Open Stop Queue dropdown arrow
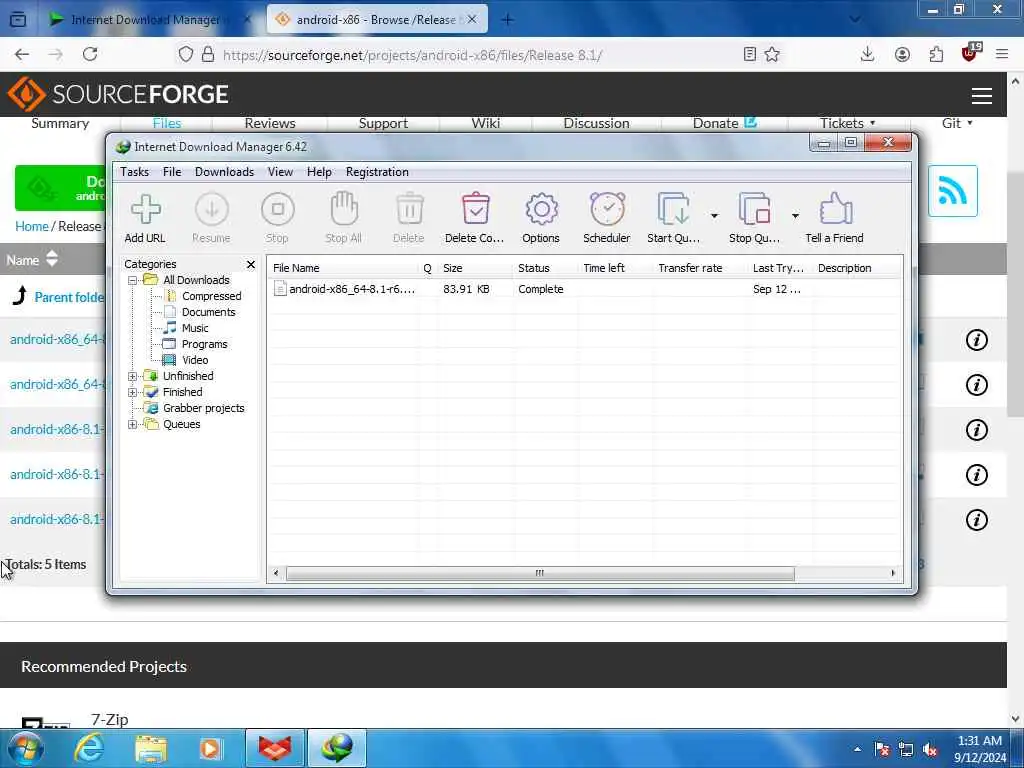Image resolution: width=1024 pixels, height=768 pixels. (x=795, y=216)
